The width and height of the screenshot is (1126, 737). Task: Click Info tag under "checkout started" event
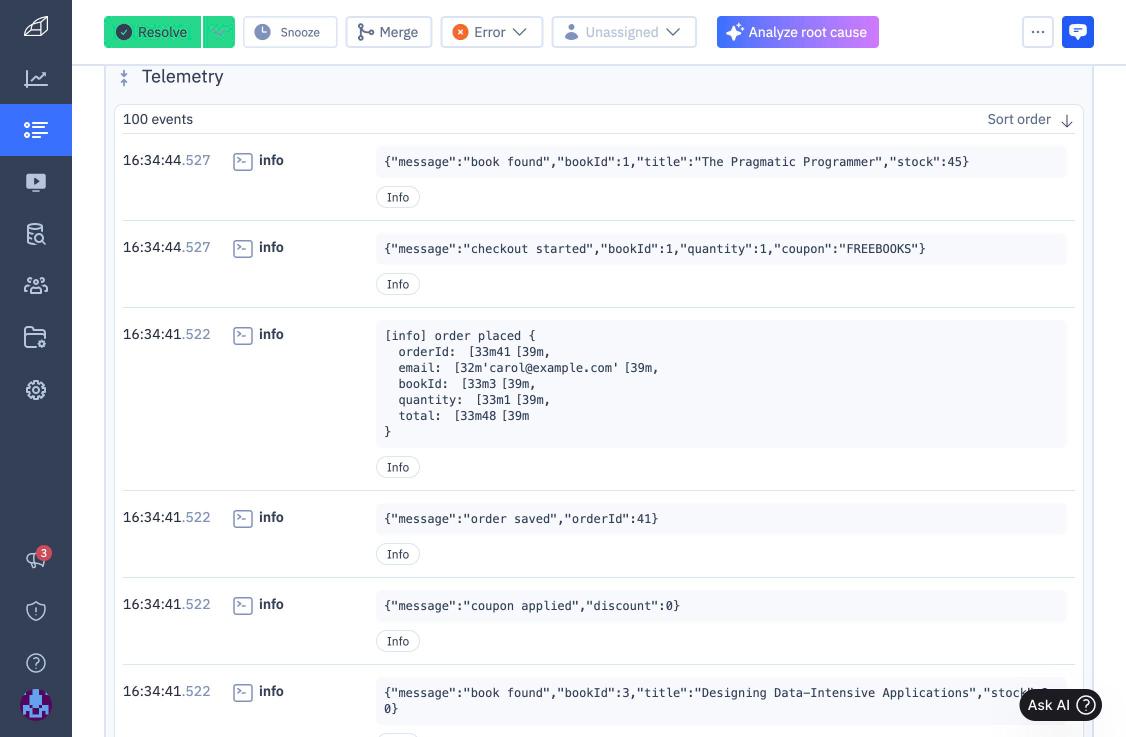[x=398, y=284]
